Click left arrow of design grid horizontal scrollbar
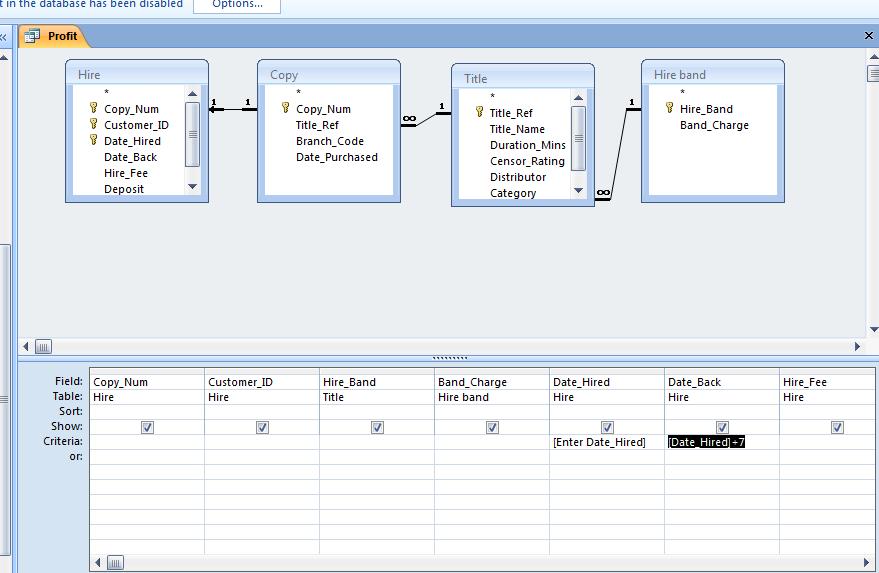879x573 pixels. click(98, 562)
